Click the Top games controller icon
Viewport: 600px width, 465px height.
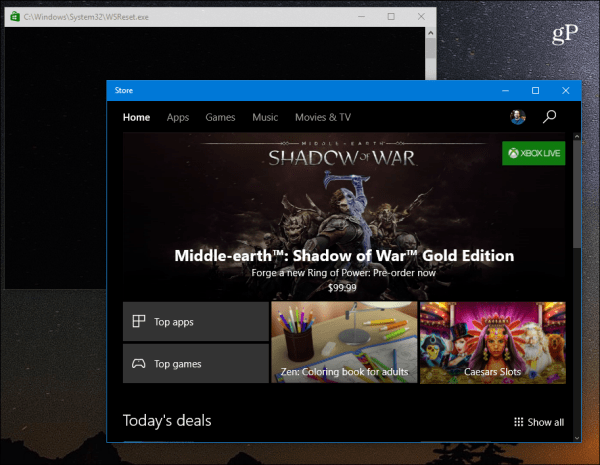(x=139, y=363)
